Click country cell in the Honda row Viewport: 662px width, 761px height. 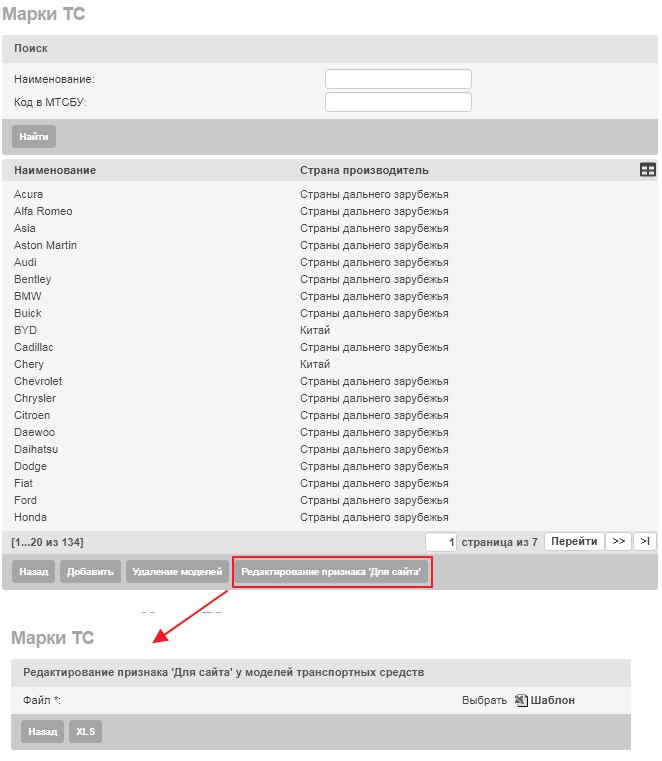pos(374,517)
